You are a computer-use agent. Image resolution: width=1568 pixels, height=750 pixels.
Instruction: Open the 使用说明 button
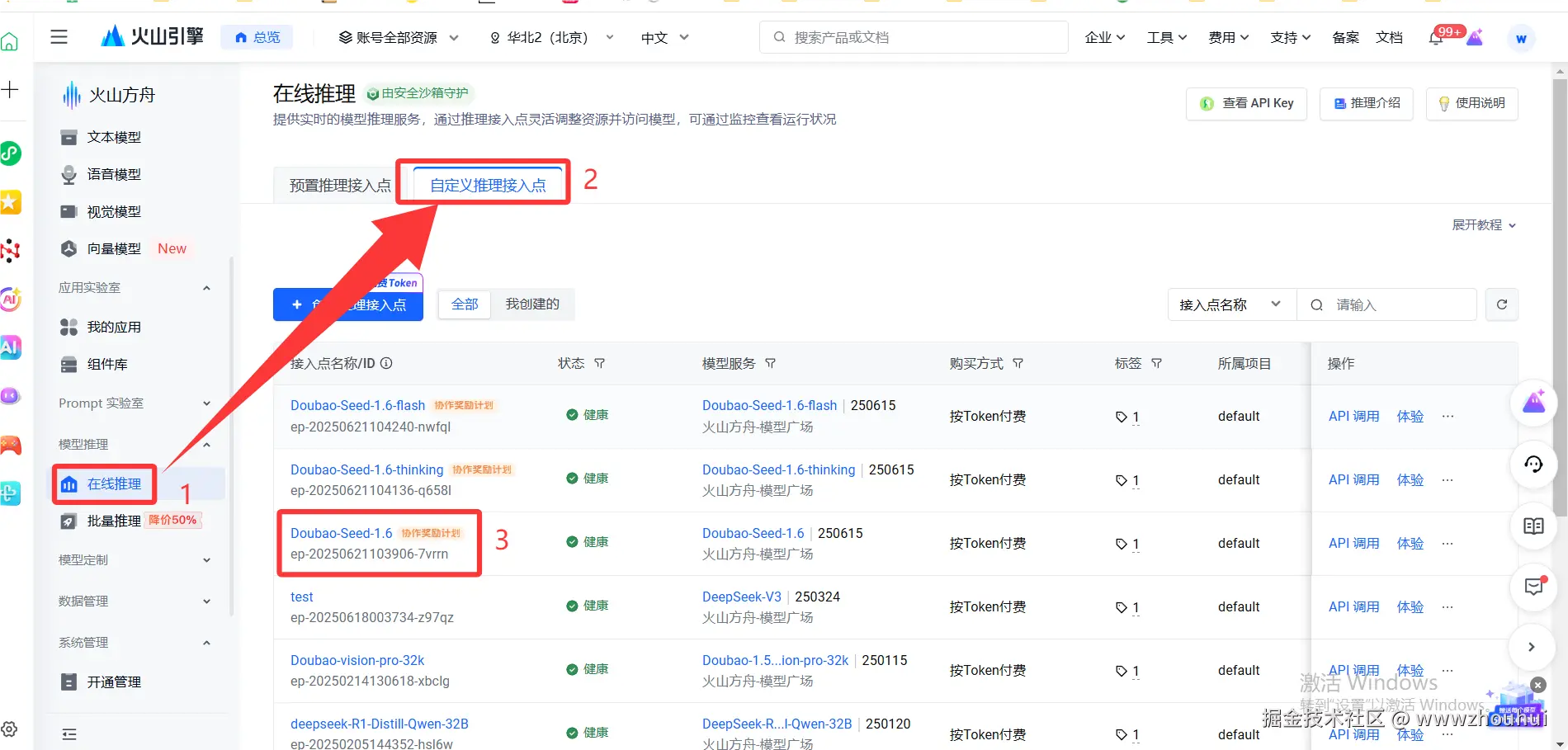coord(1471,103)
